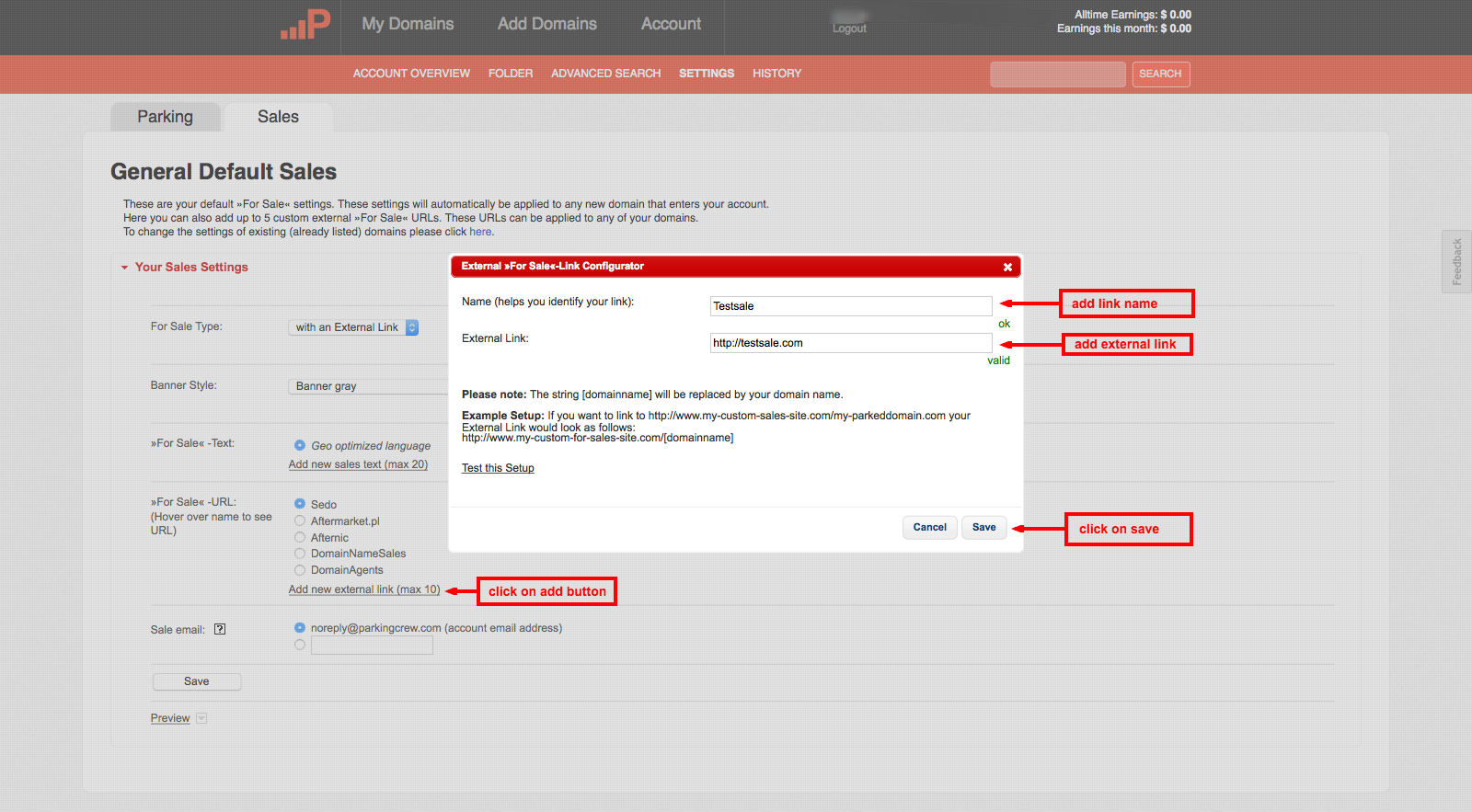Collapse the Your Sales Settings section
This screenshot has height=812, width=1472.
pos(125,268)
